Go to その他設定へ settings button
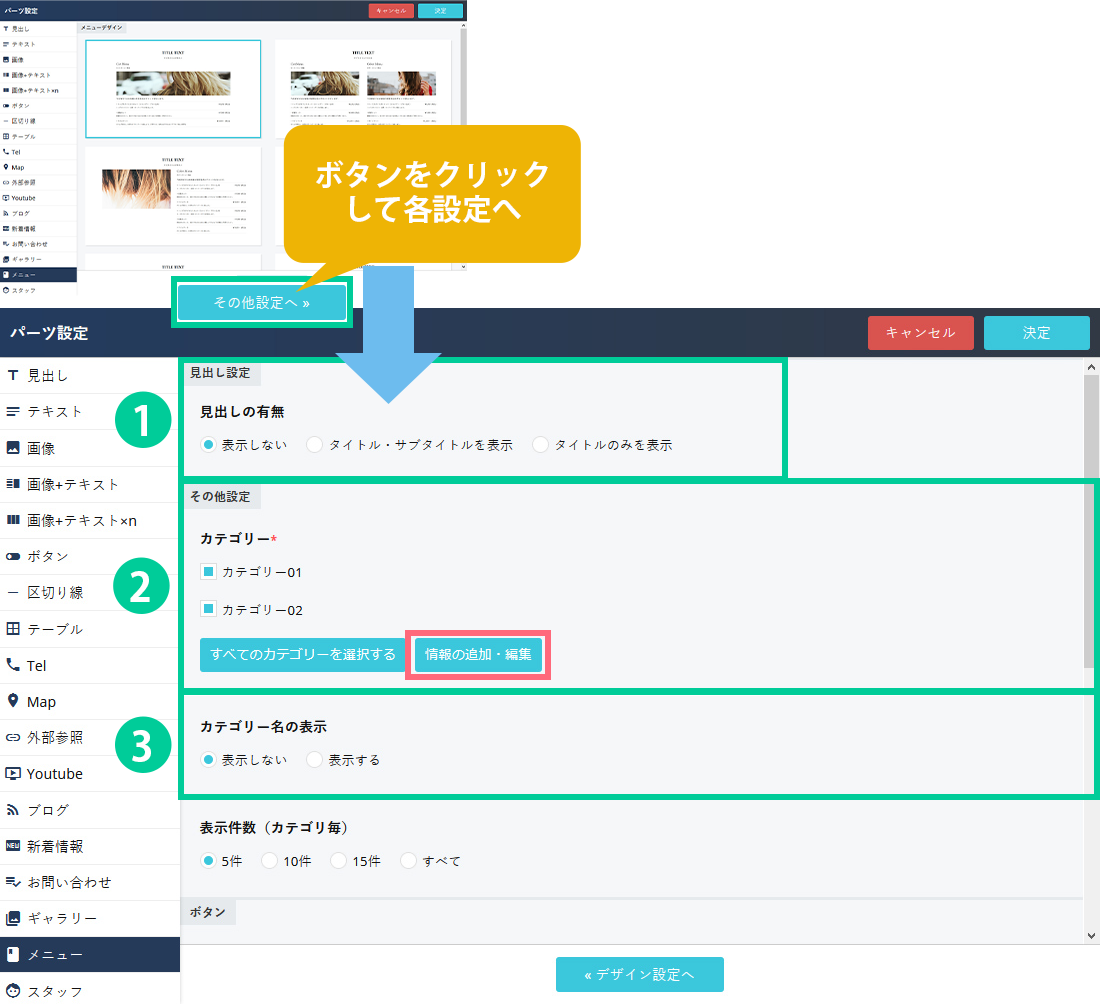 coord(262,303)
